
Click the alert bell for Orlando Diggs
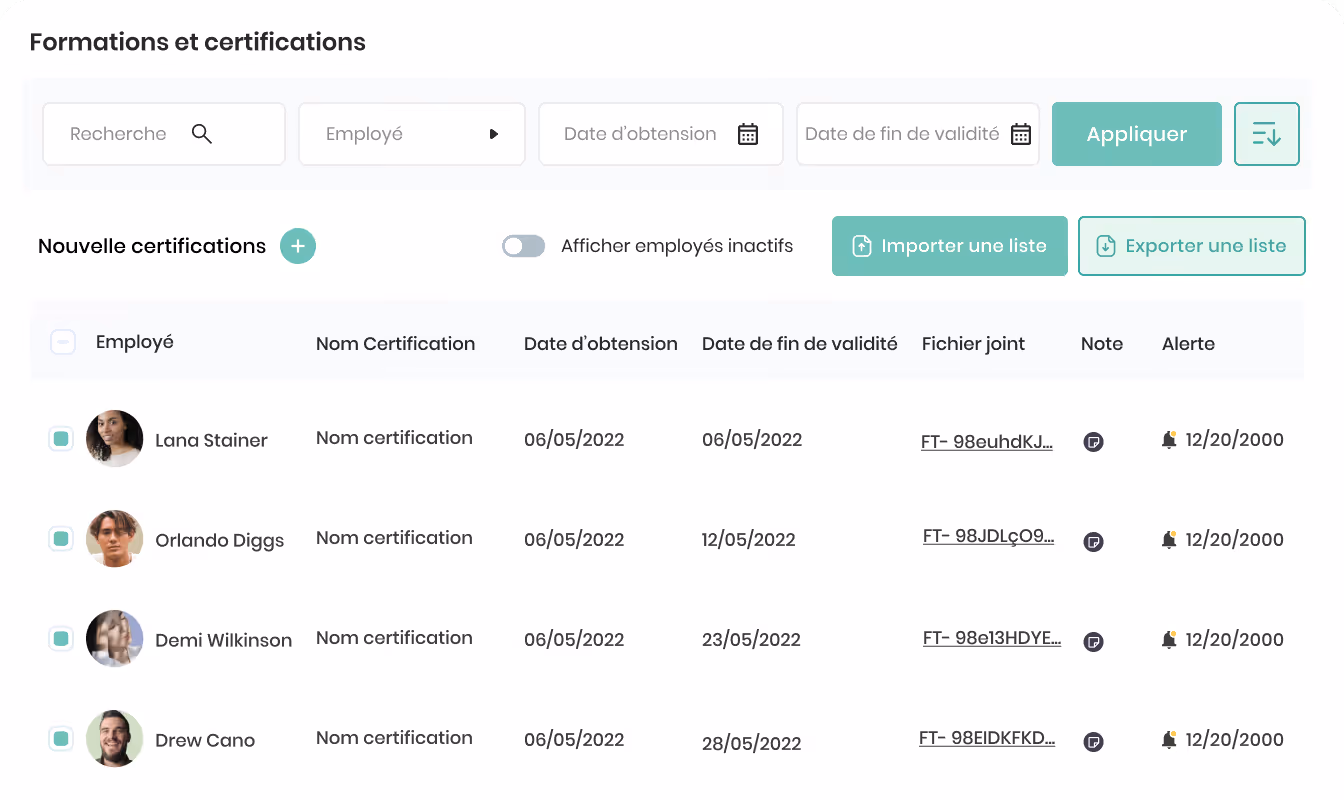(x=1169, y=539)
